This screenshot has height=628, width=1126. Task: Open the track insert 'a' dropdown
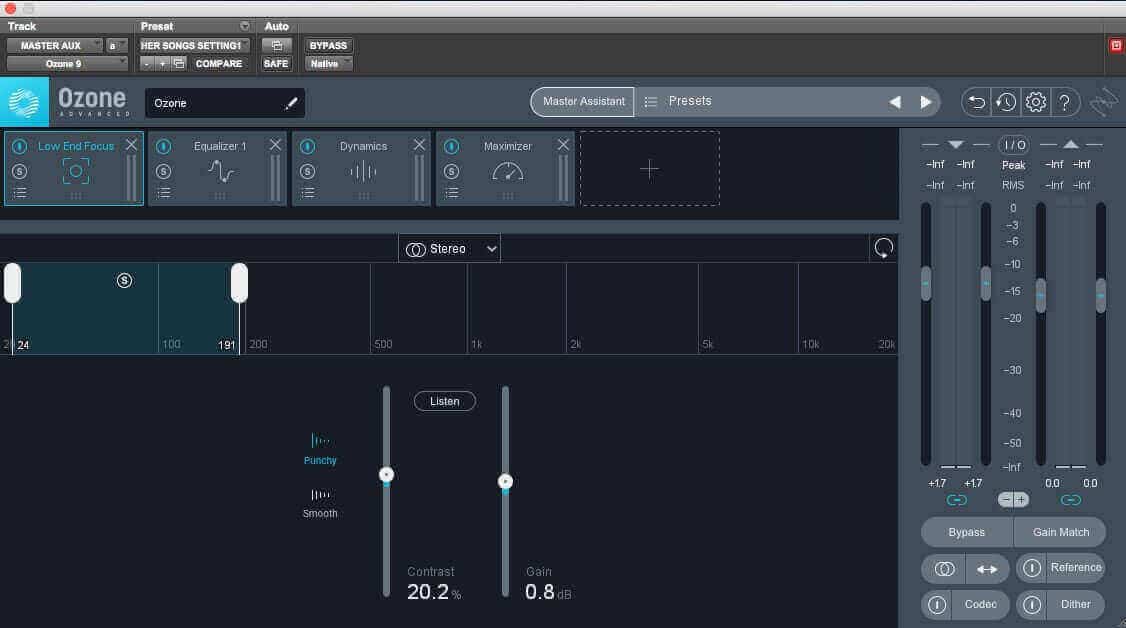coord(116,45)
